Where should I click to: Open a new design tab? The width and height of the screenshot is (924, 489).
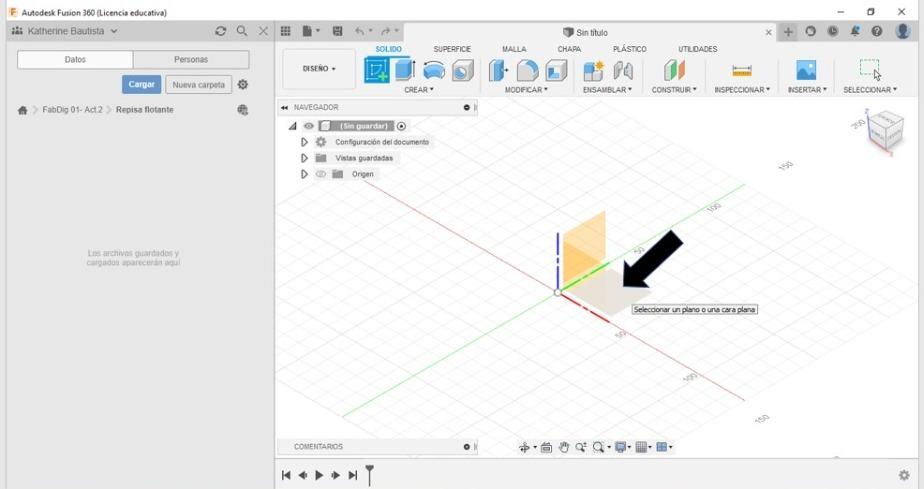788,32
